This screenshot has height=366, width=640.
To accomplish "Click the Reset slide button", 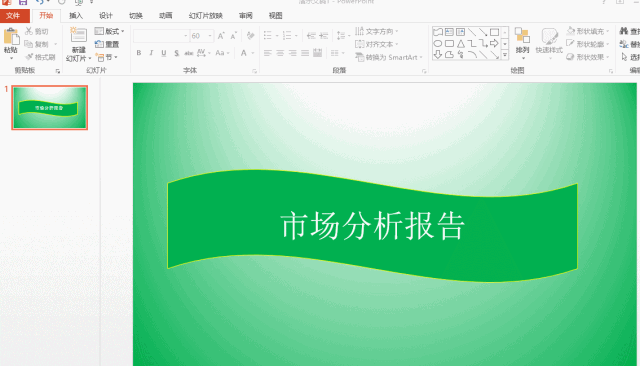I will [107, 44].
